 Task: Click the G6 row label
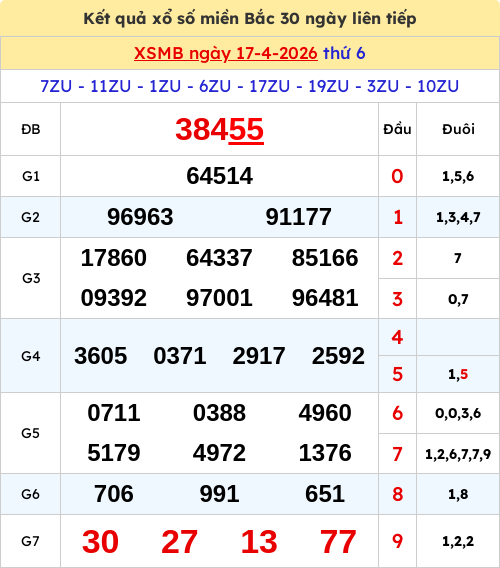[31, 494]
